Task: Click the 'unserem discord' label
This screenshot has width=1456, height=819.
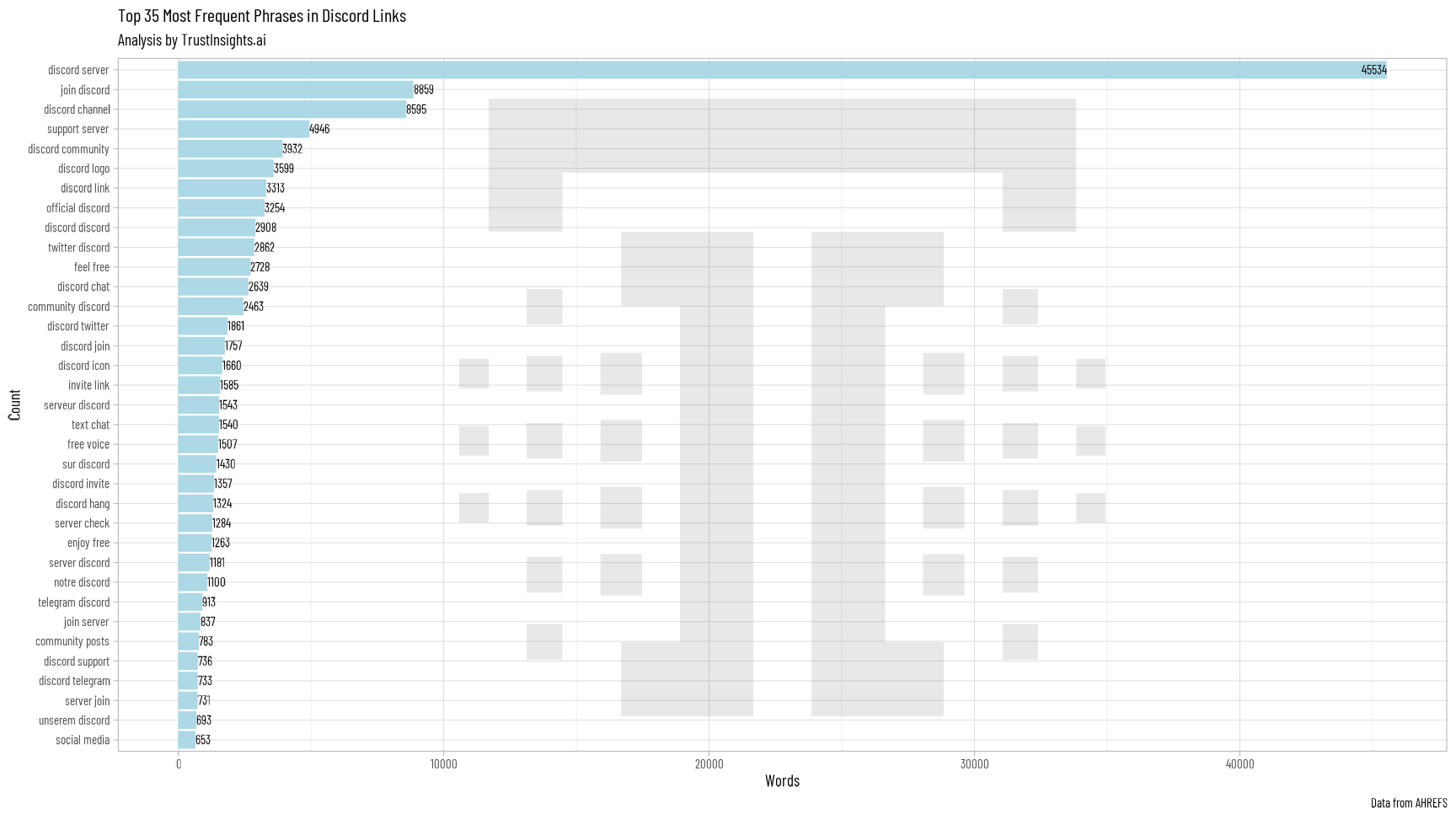Action: click(74, 720)
